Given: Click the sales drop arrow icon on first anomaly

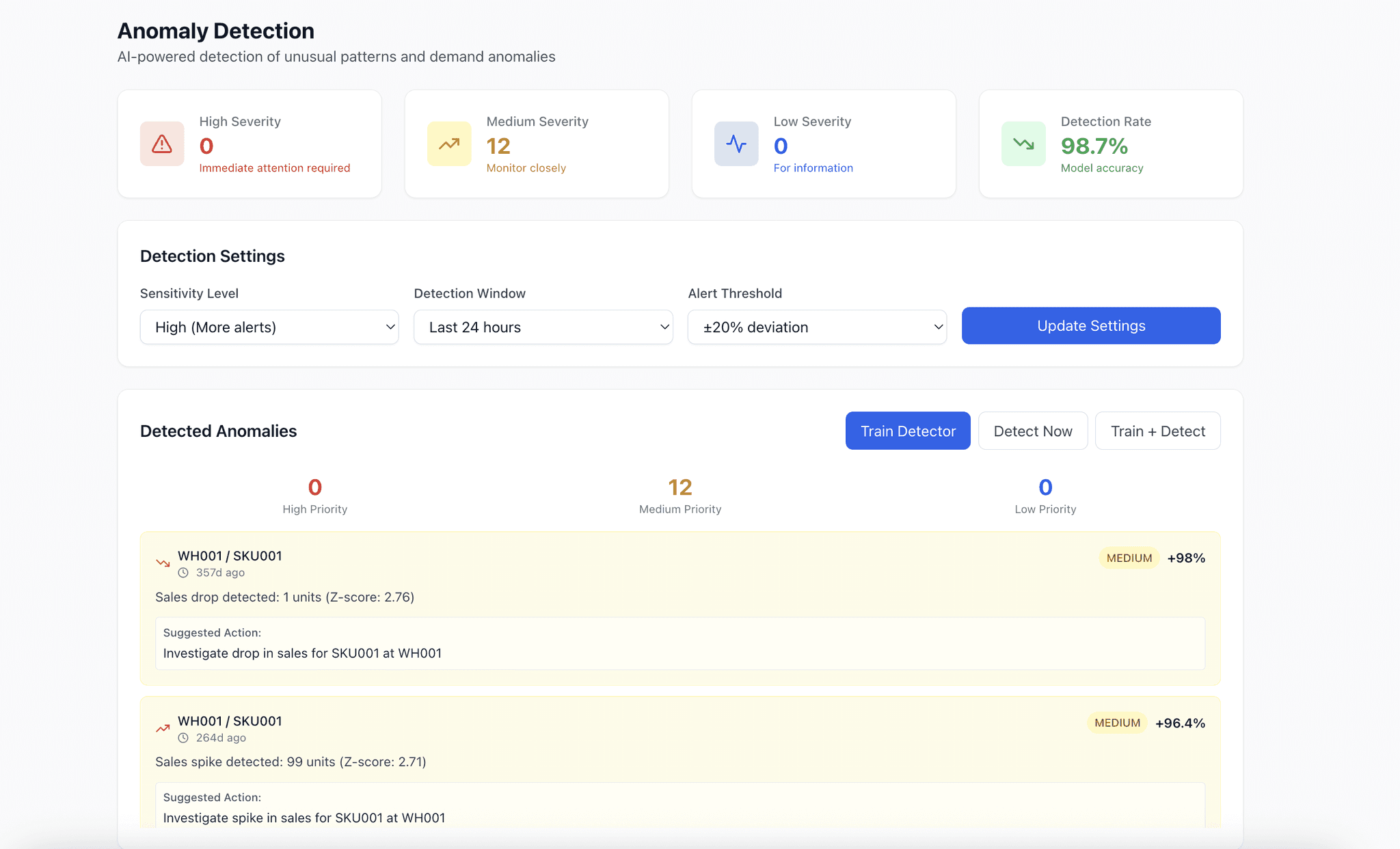Looking at the screenshot, I should tap(163, 563).
